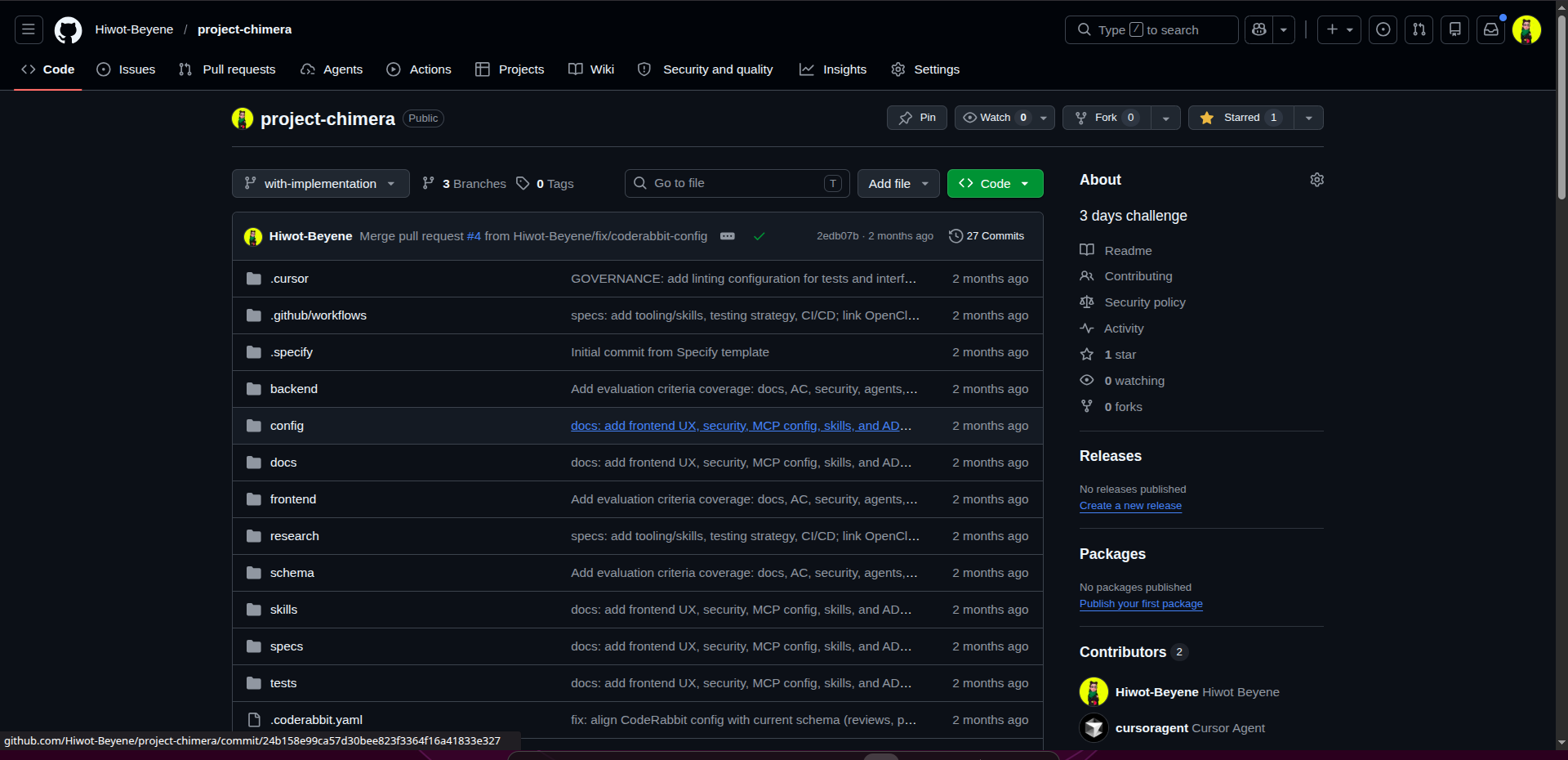Open the Fork options dropdown arrow
This screenshot has width=1568, height=760.
(1165, 118)
